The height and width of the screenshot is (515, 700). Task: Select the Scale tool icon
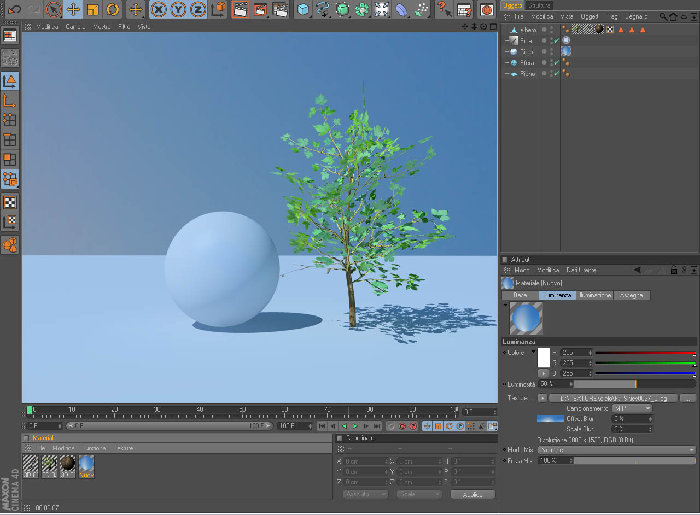(x=93, y=9)
